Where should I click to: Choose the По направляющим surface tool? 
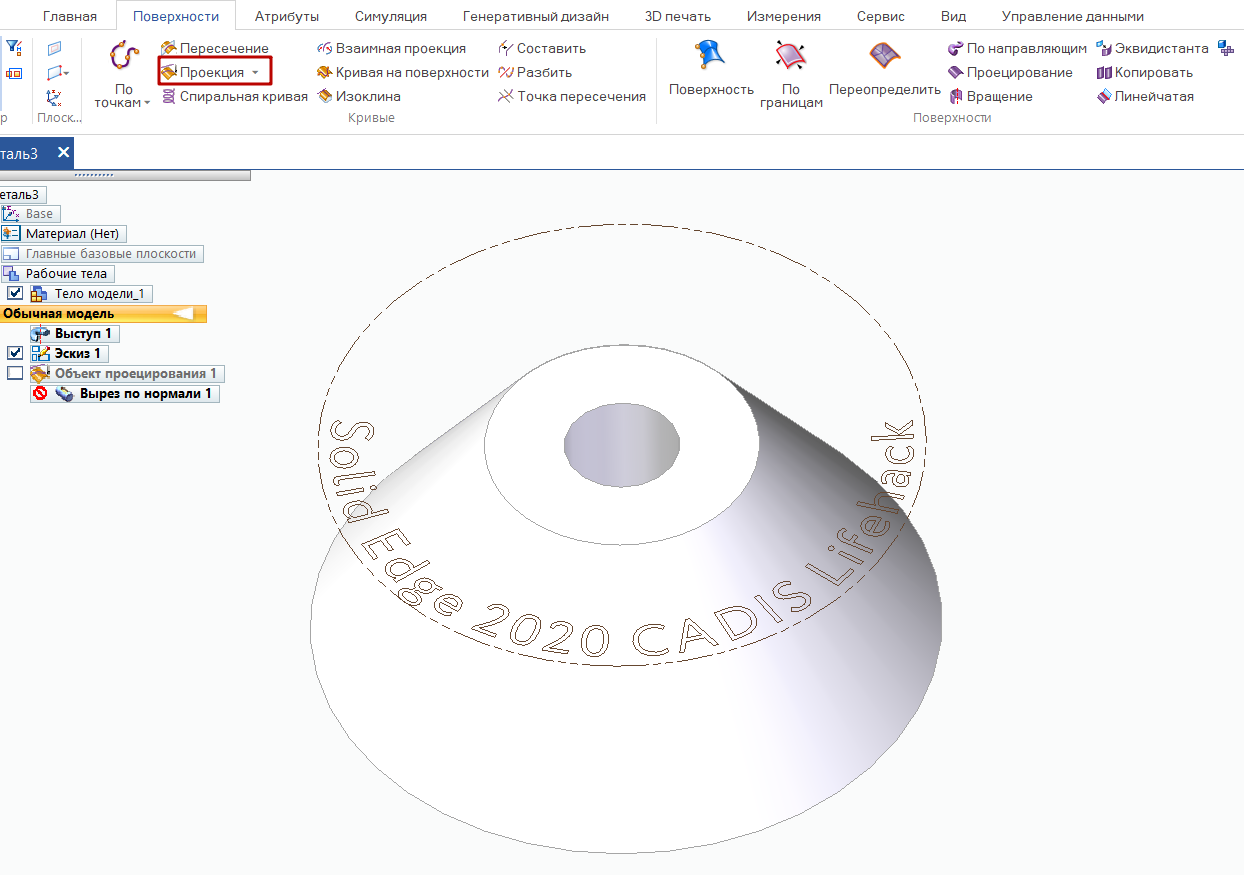click(1017, 48)
